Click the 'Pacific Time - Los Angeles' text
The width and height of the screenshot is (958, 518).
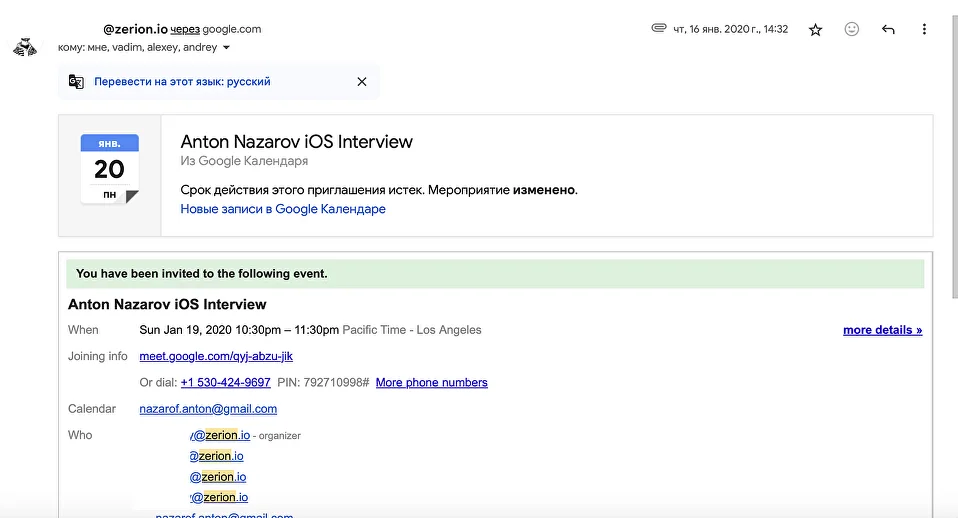click(x=412, y=330)
